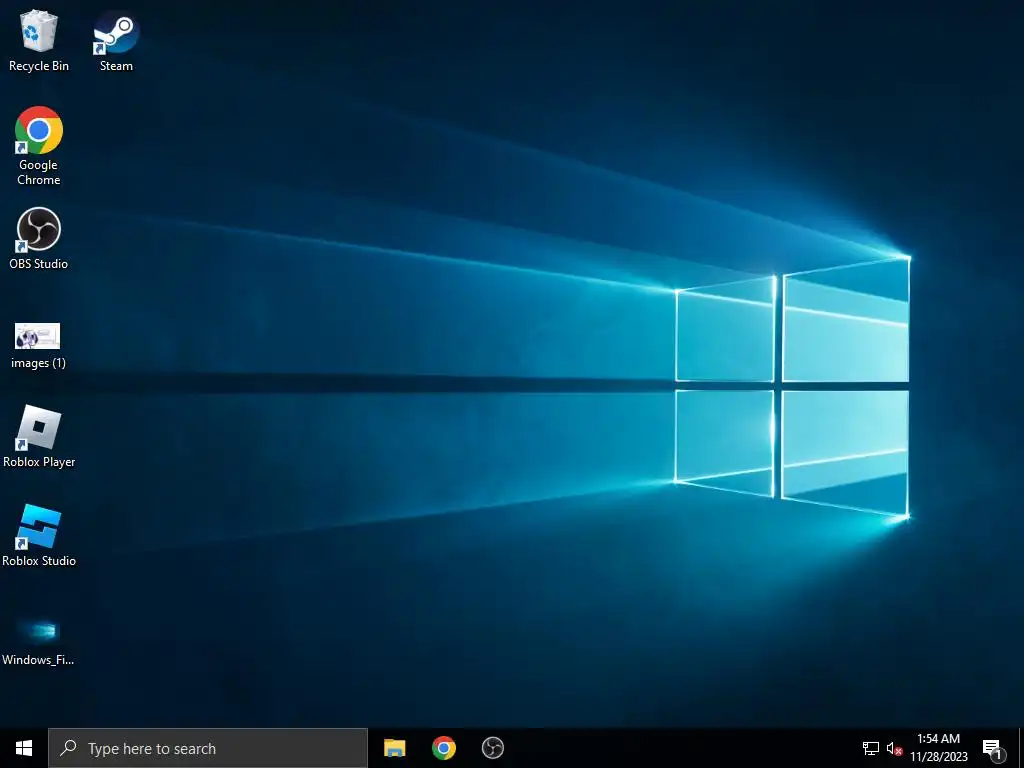Launch Chrome from the taskbar
This screenshot has height=768, width=1024.
(443, 748)
